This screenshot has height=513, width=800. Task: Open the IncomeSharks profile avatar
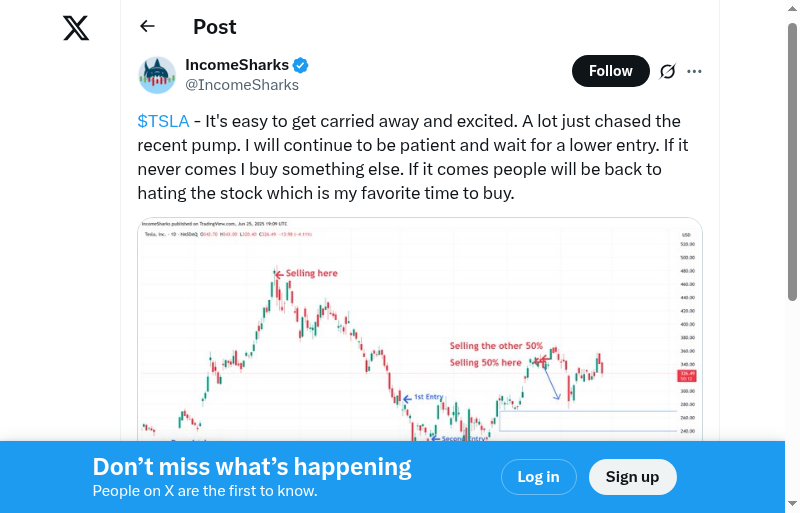tap(157, 75)
